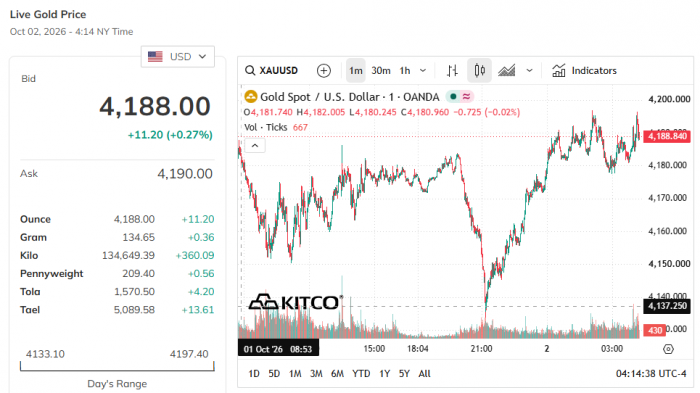Set chart range to 5D

(x=274, y=373)
